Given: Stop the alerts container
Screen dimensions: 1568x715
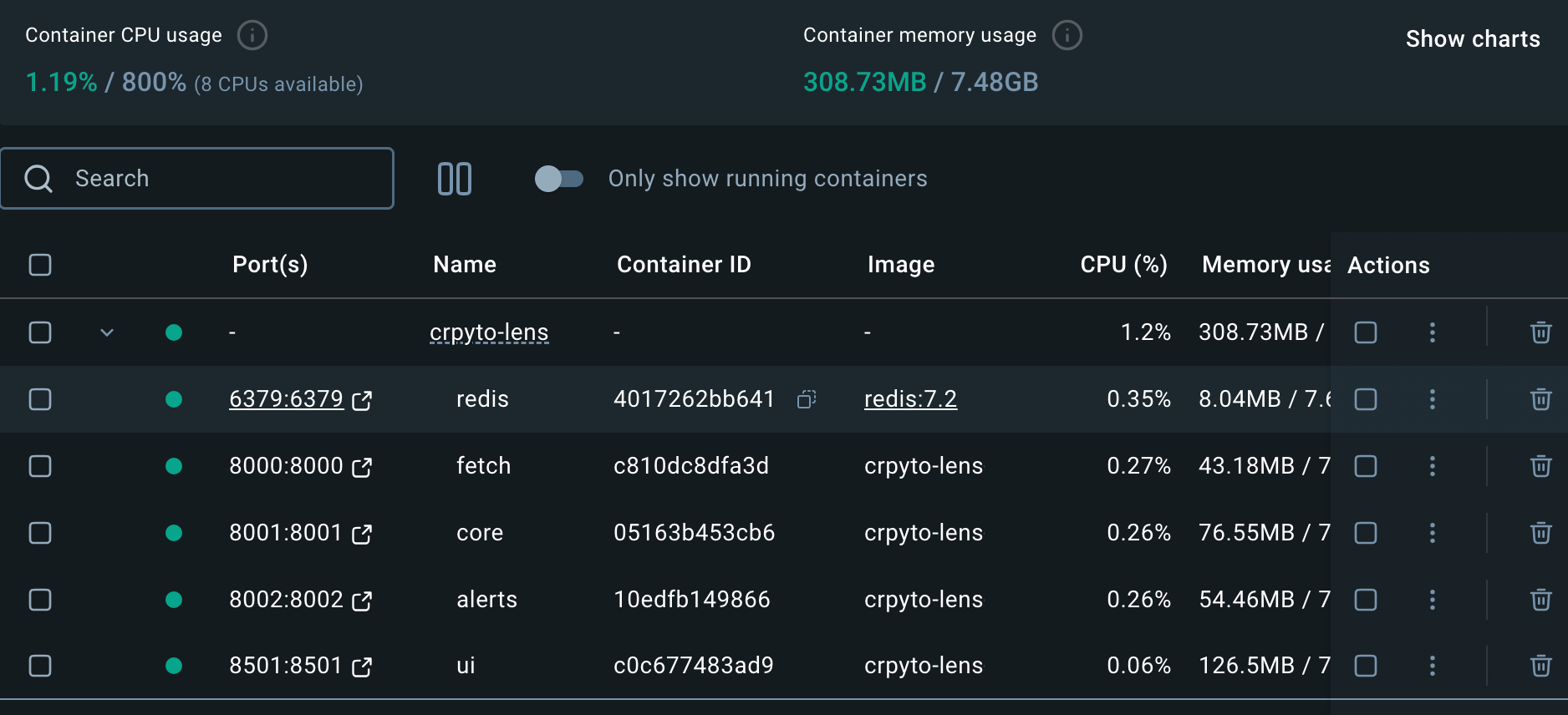Looking at the screenshot, I should pos(1366,600).
